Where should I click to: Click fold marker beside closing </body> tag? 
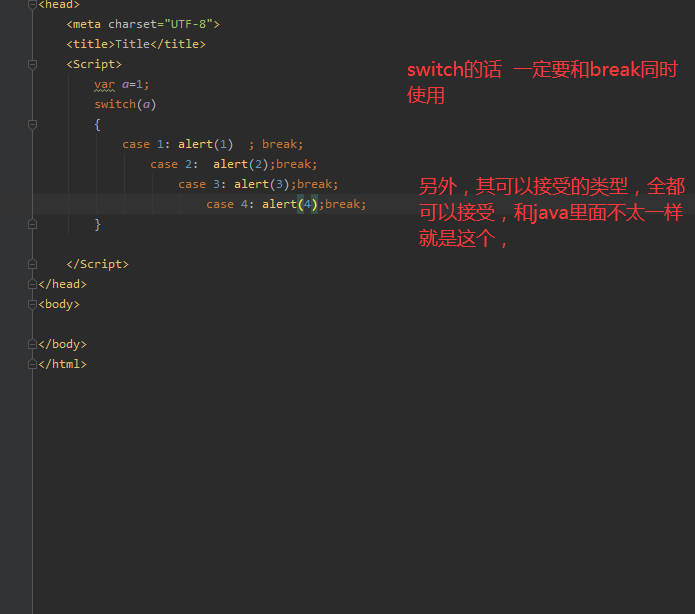click(x=32, y=344)
